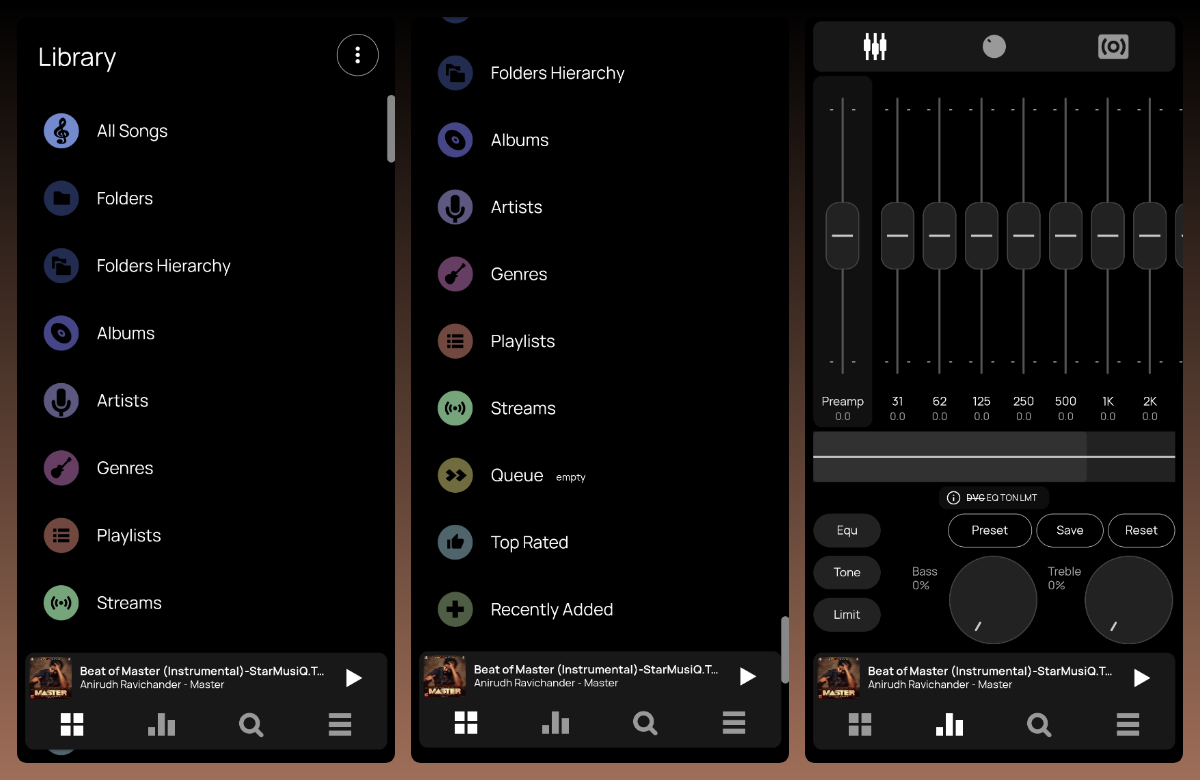Toggle the Tone button
The width and height of the screenshot is (1200, 780).
tap(847, 572)
